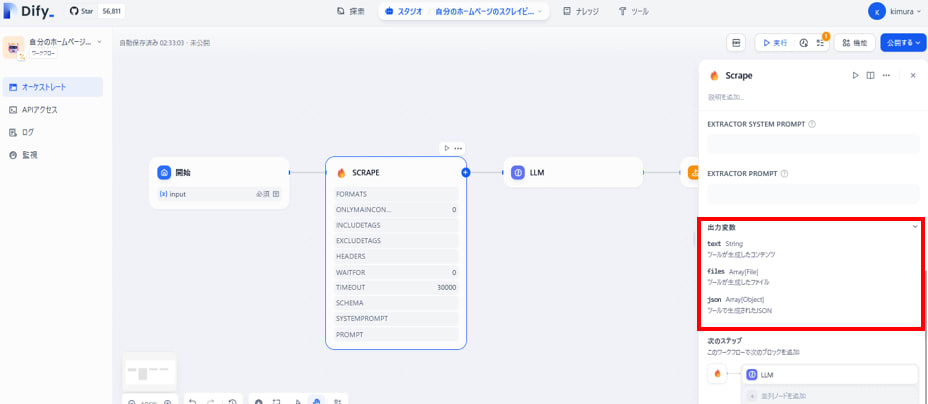
Task: Open the run history clock icon
Action: 804,43
